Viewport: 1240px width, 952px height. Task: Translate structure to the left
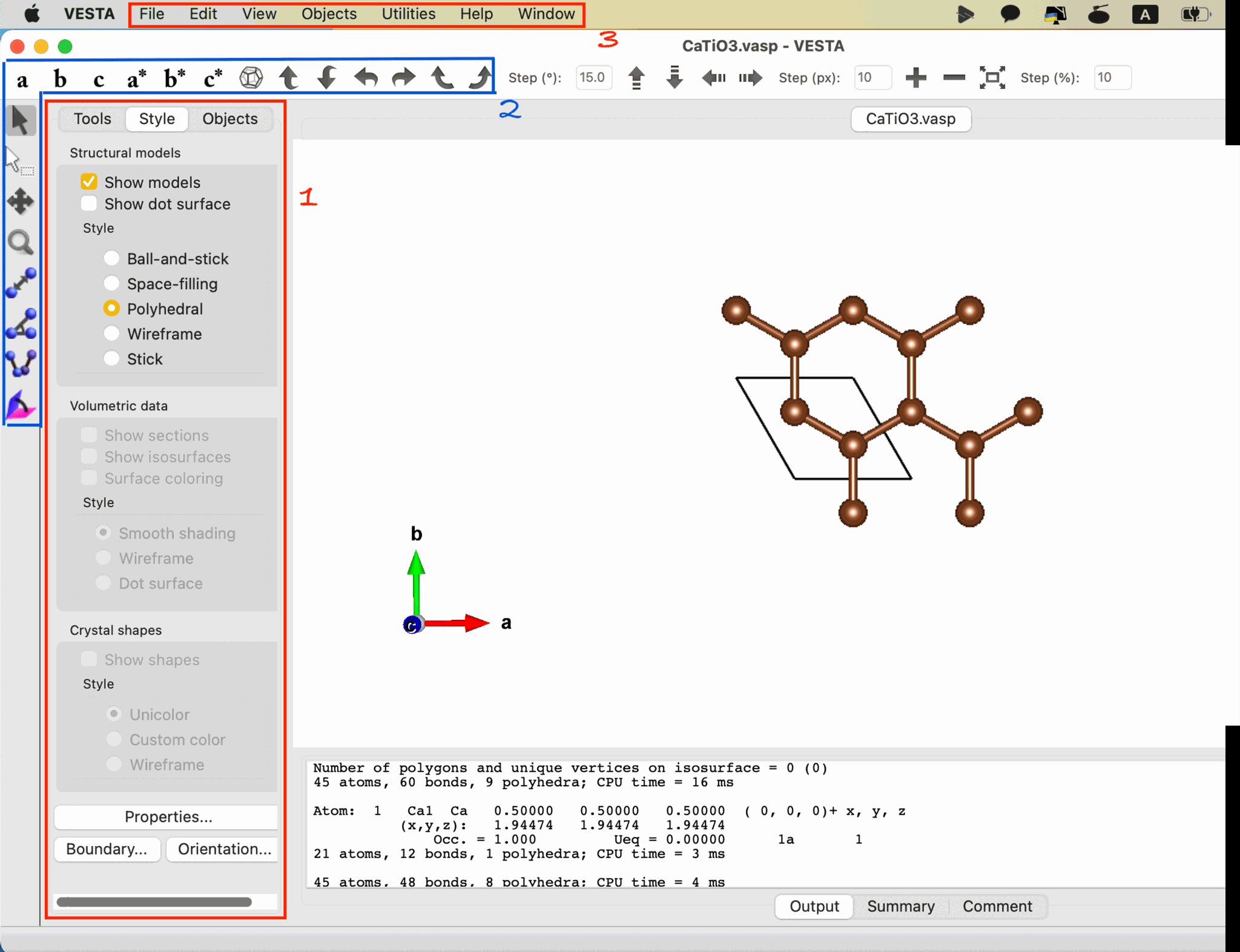(x=713, y=77)
